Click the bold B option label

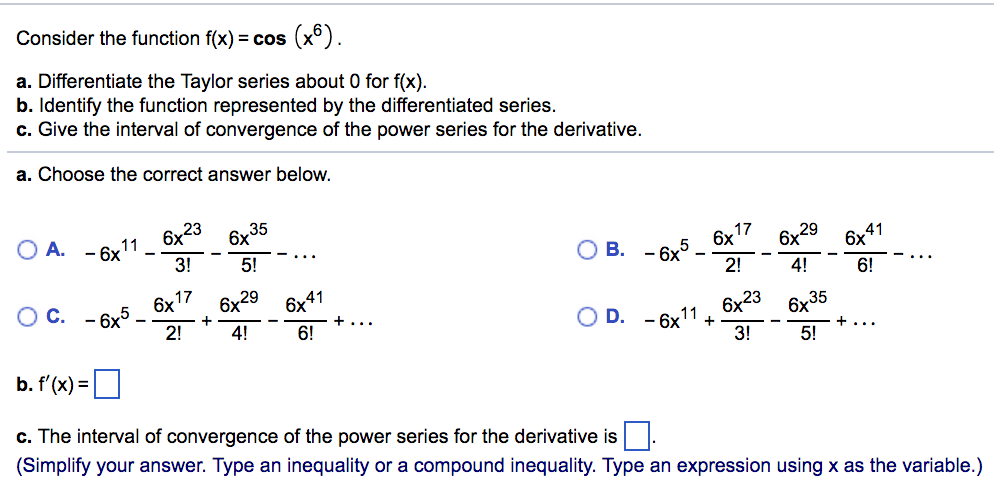tap(614, 250)
